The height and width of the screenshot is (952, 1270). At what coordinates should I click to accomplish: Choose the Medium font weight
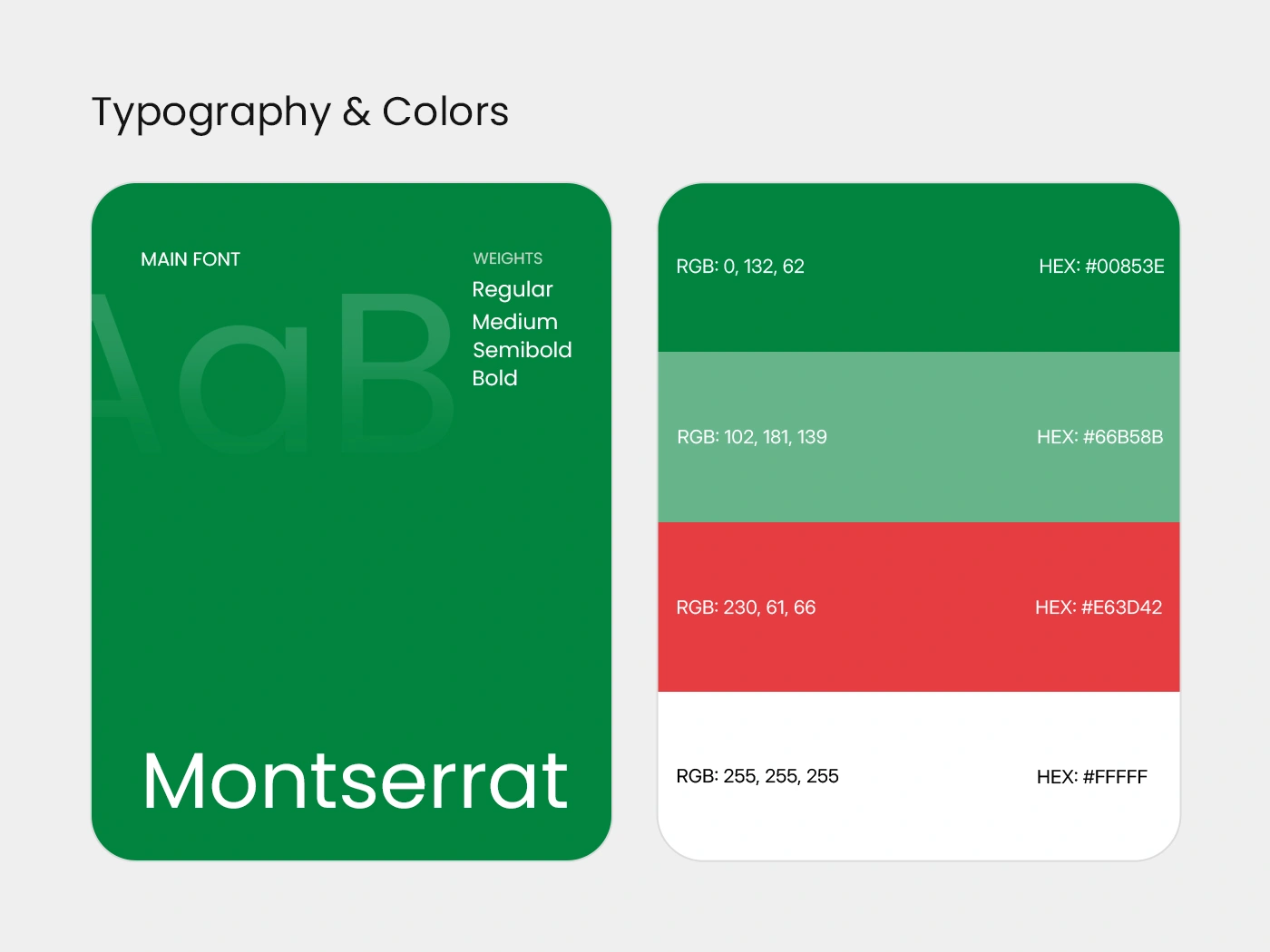(x=515, y=322)
